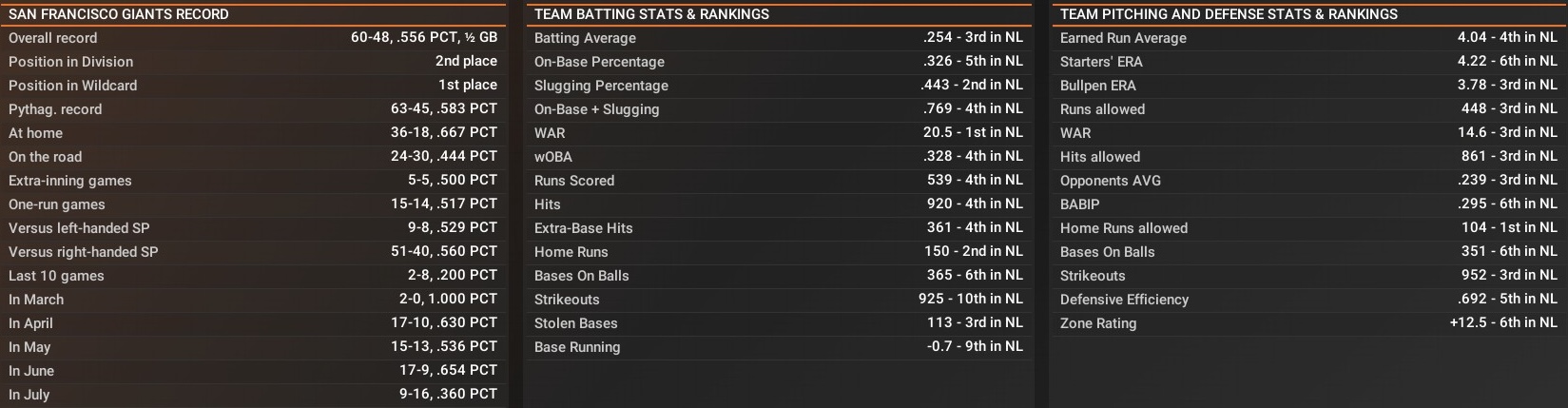Click the Bullpen ERA row

pos(1307,86)
